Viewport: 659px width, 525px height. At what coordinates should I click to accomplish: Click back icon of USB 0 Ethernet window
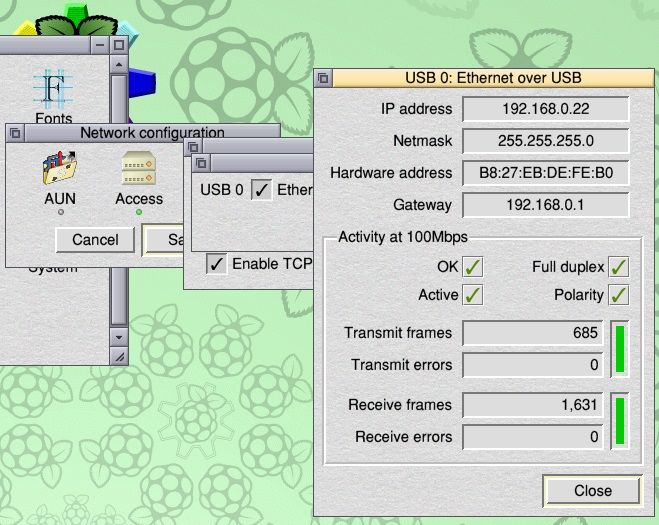coord(324,77)
